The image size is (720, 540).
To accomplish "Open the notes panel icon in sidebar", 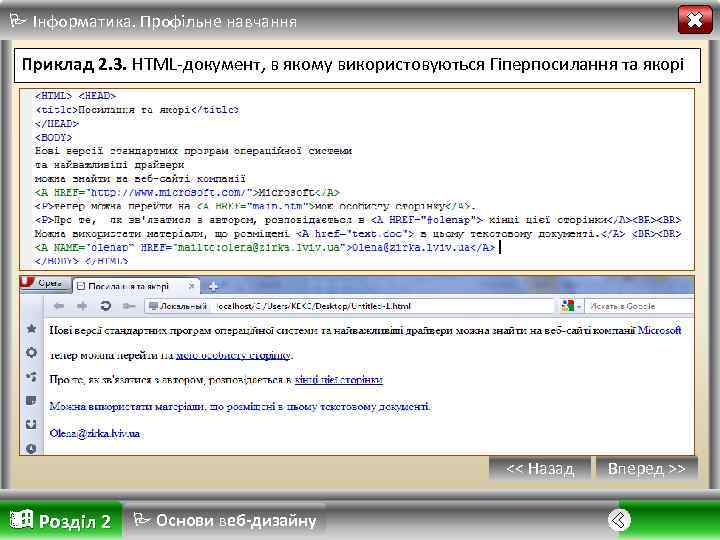I will 32,400.
